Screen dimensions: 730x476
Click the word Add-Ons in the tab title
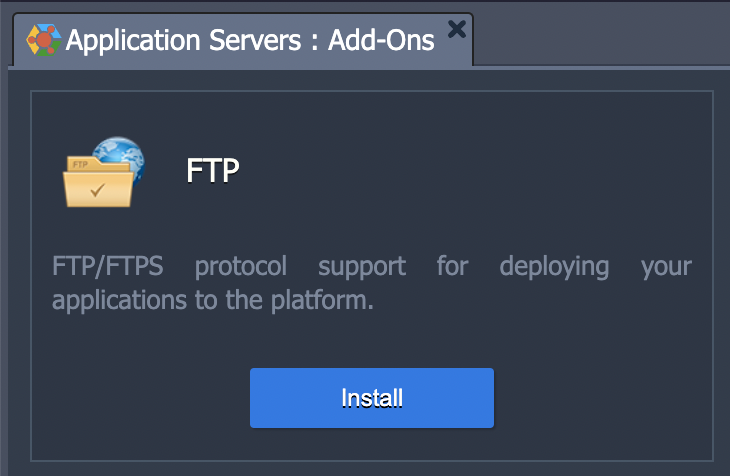381,40
